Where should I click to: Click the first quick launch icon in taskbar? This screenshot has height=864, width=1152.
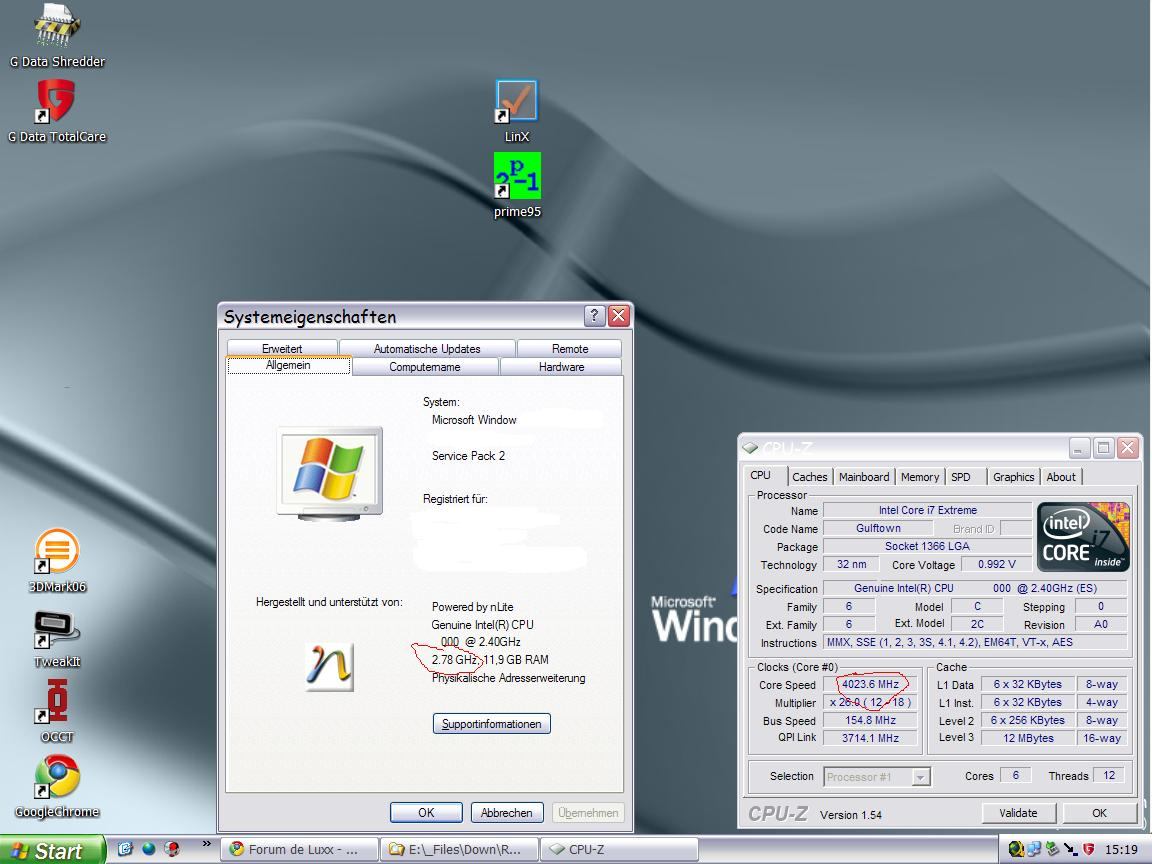click(125, 849)
